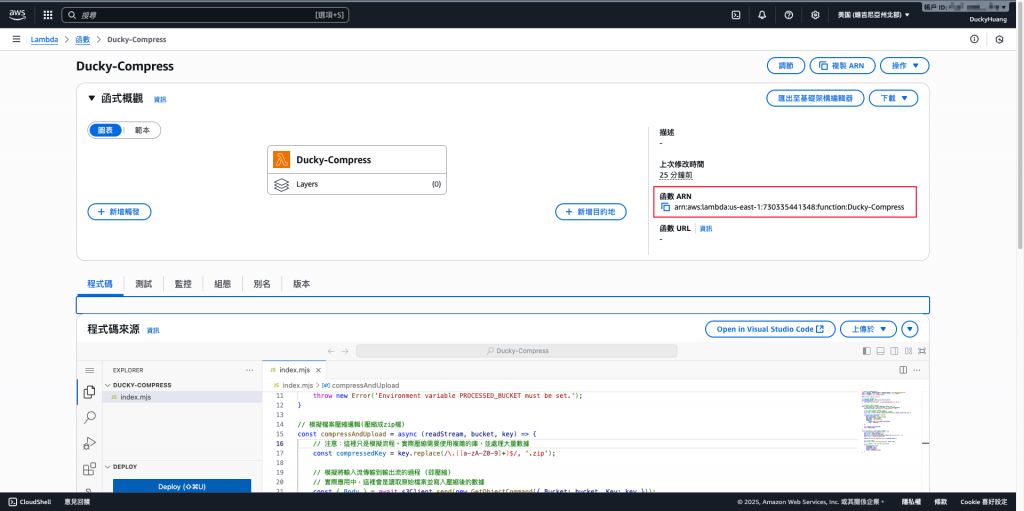Screen dimensions: 1024x511
Task: Open the hexagon clock icon beside info icon
Action: [999, 39]
